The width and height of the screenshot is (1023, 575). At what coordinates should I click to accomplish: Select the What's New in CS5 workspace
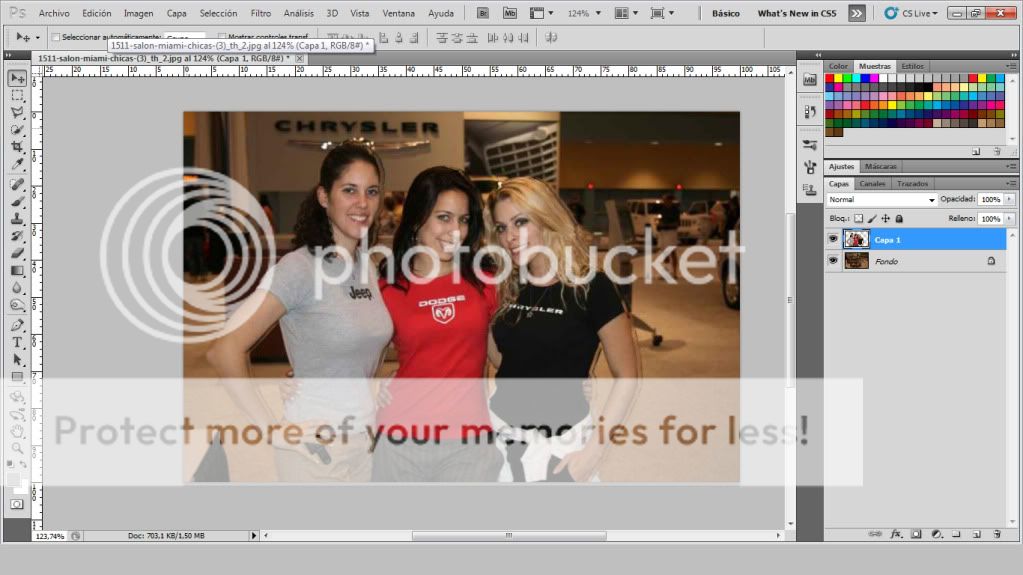pyautogui.click(x=797, y=13)
